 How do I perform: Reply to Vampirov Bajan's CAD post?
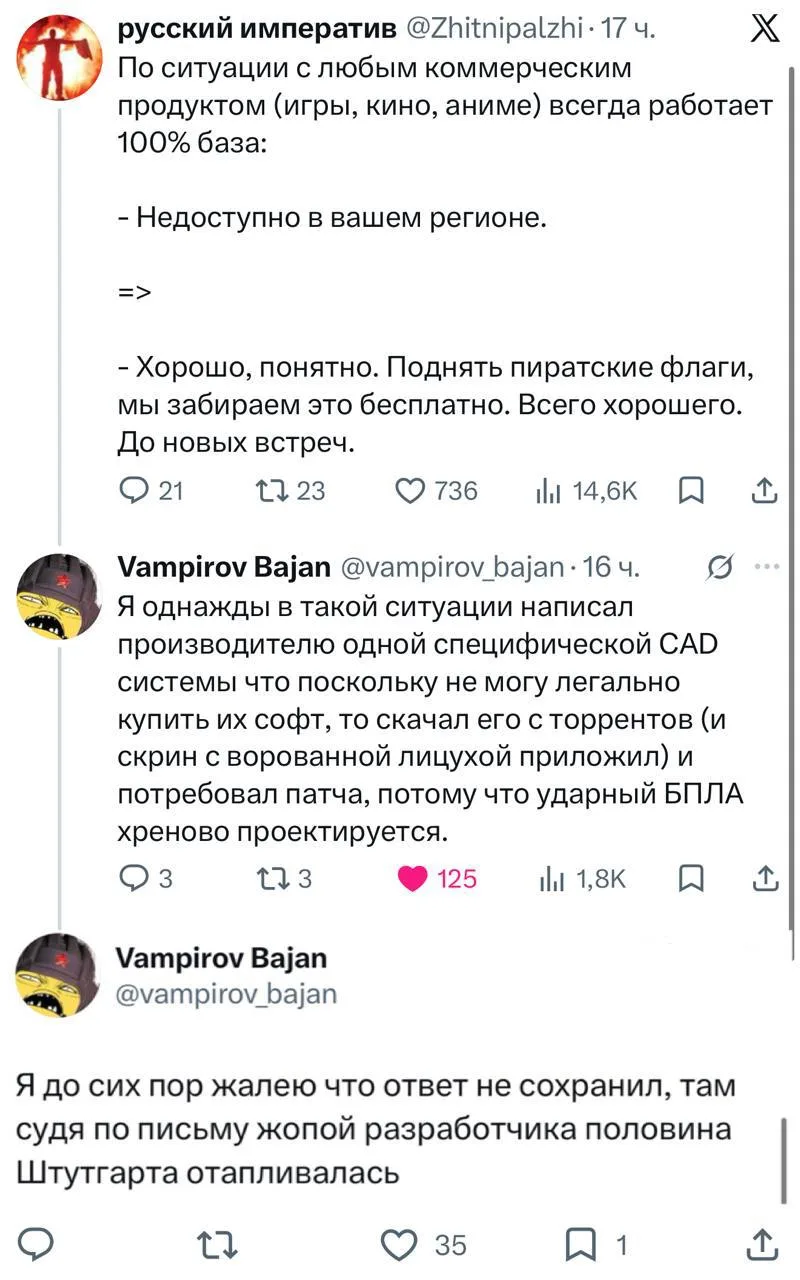(145, 878)
